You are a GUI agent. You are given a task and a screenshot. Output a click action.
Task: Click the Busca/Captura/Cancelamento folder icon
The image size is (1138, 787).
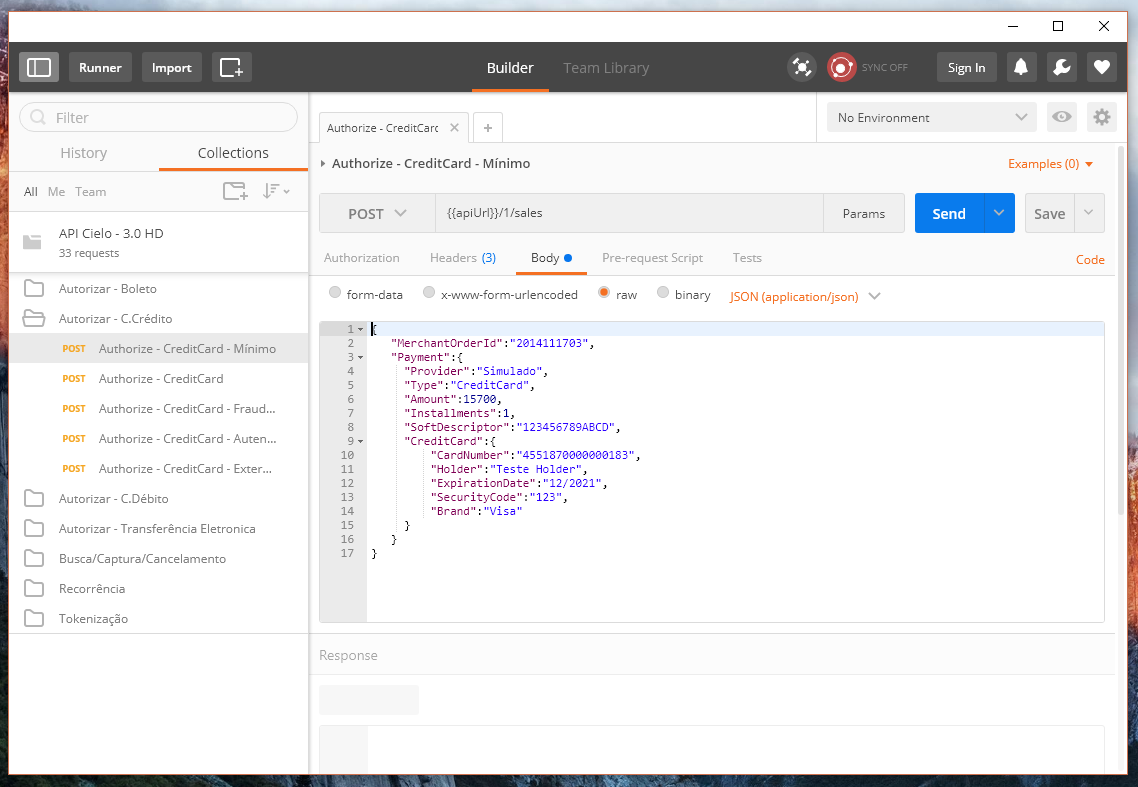point(33,558)
